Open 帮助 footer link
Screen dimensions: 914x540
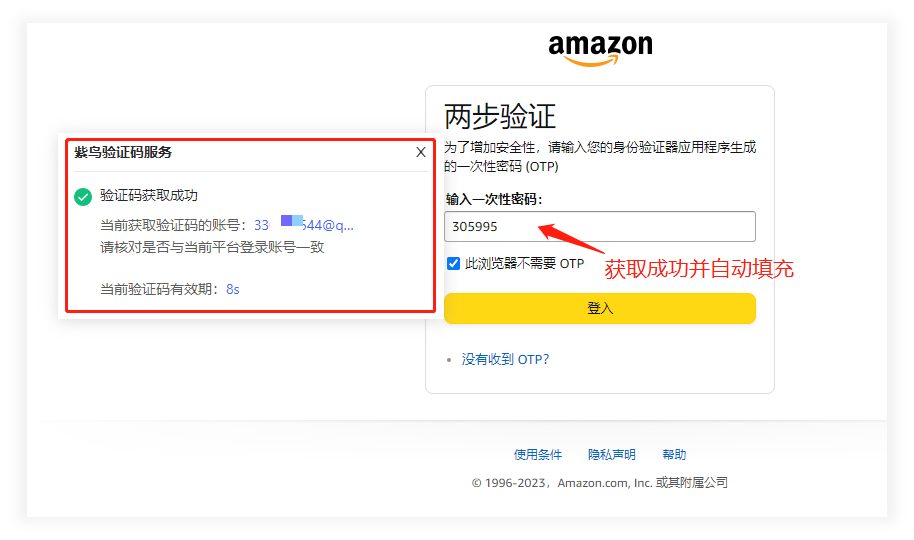(x=674, y=454)
